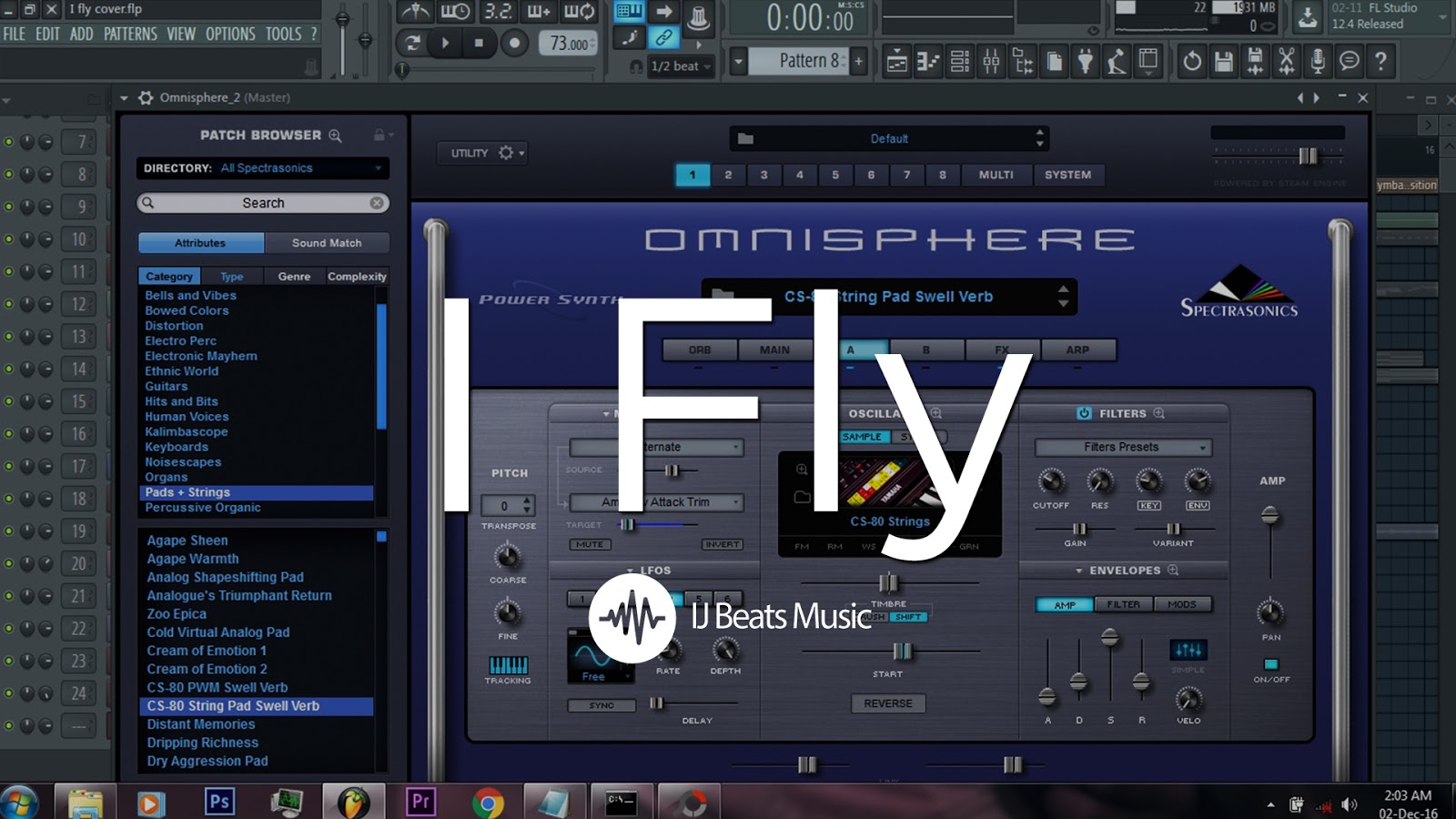
Task: Zoom the Envelopes section magnifier
Action: pos(1173,570)
